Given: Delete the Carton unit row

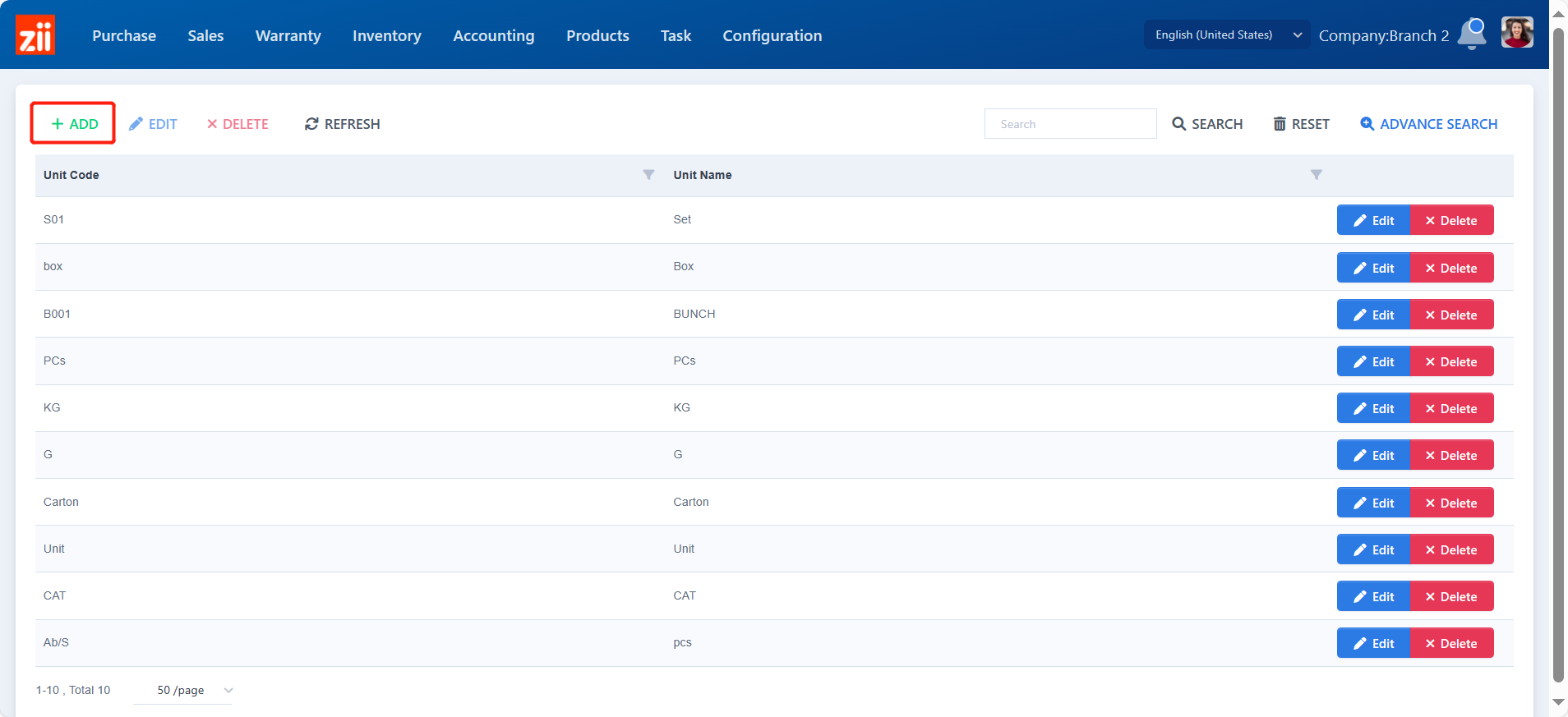Looking at the screenshot, I should point(1451,503).
